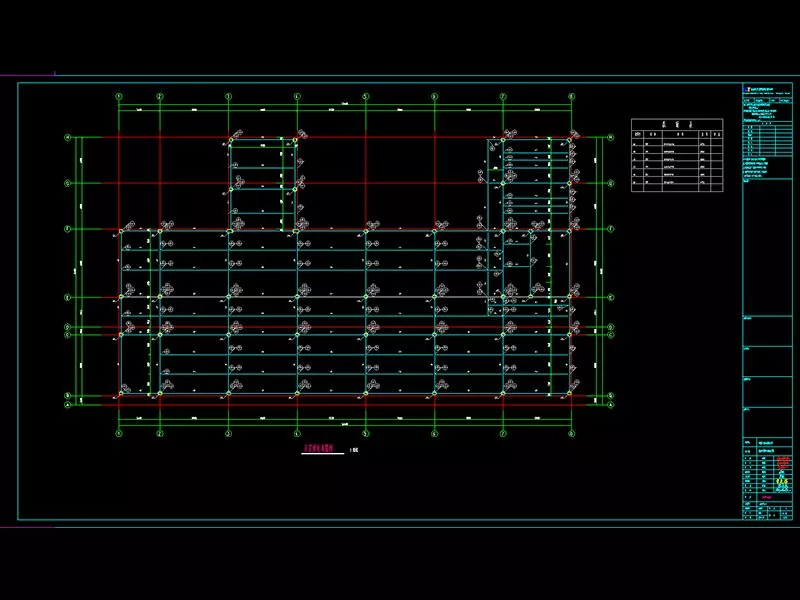Click the scale text beside the drawing title
The width and height of the screenshot is (800, 600).
click(354, 453)
